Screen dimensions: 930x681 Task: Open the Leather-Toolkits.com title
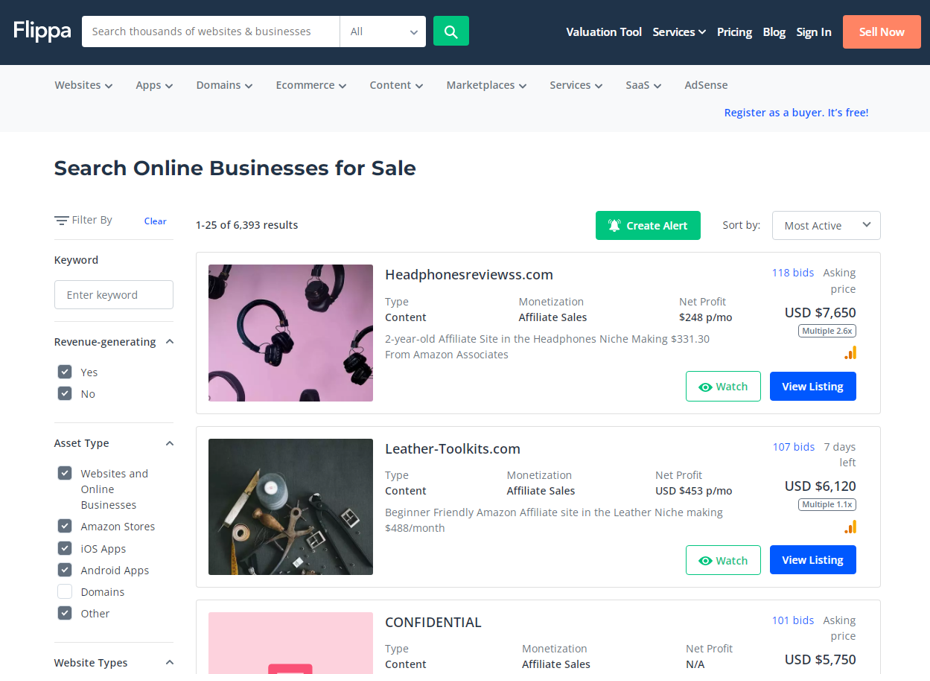[x=453, y=448]
